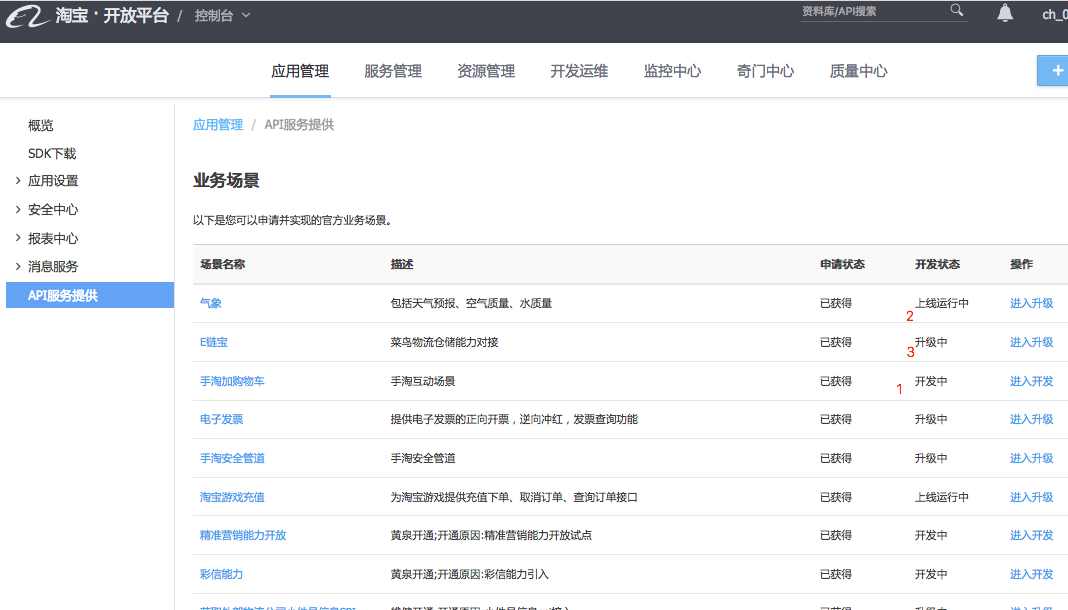
Task: Click 已获得 status in 电子发票 row
Action: pyautogui.click(x=836, y=419)
